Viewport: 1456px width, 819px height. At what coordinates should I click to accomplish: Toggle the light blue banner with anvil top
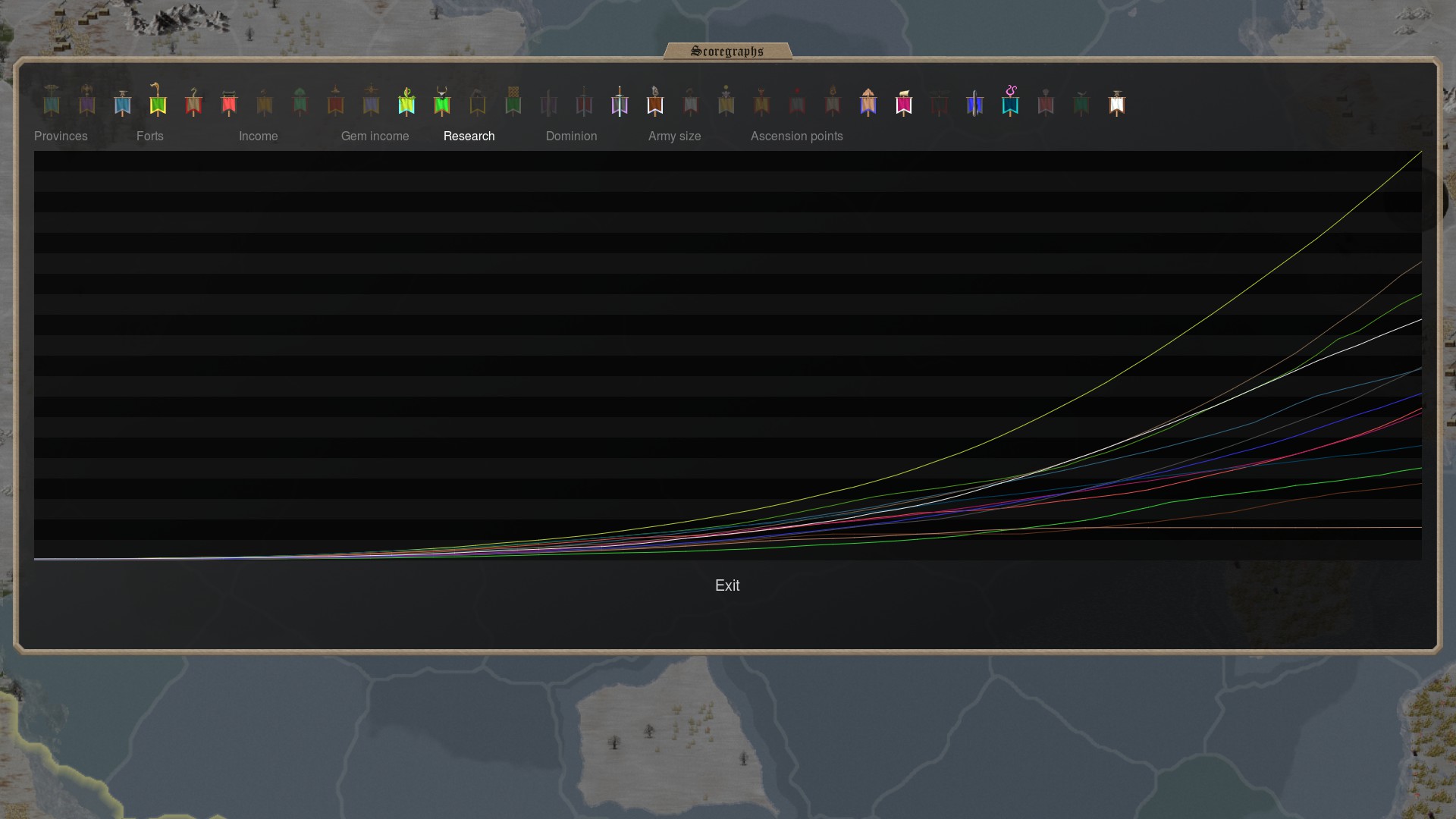coord(123,102)
